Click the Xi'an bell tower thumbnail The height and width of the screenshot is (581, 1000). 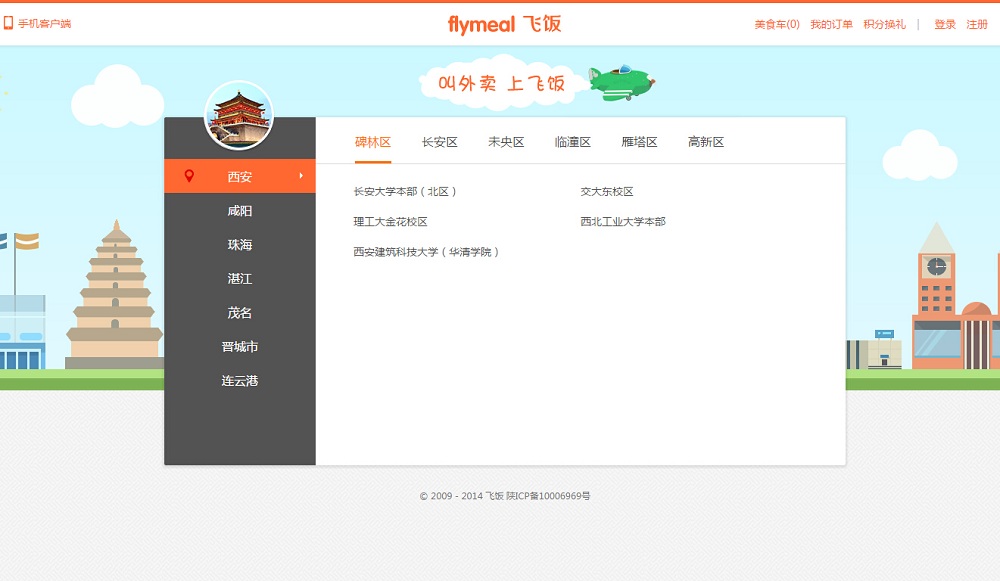(x=239, y=115)
